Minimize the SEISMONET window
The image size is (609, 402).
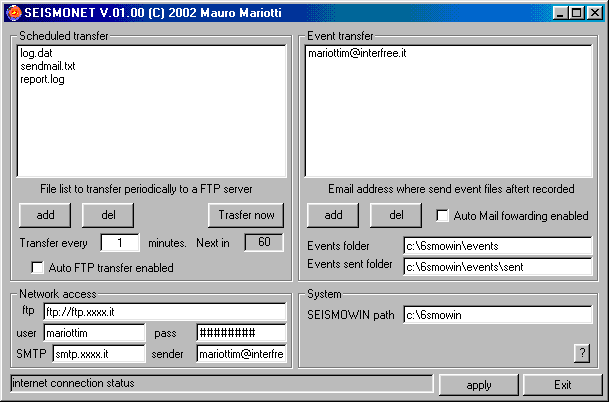(x=560, y=13)
